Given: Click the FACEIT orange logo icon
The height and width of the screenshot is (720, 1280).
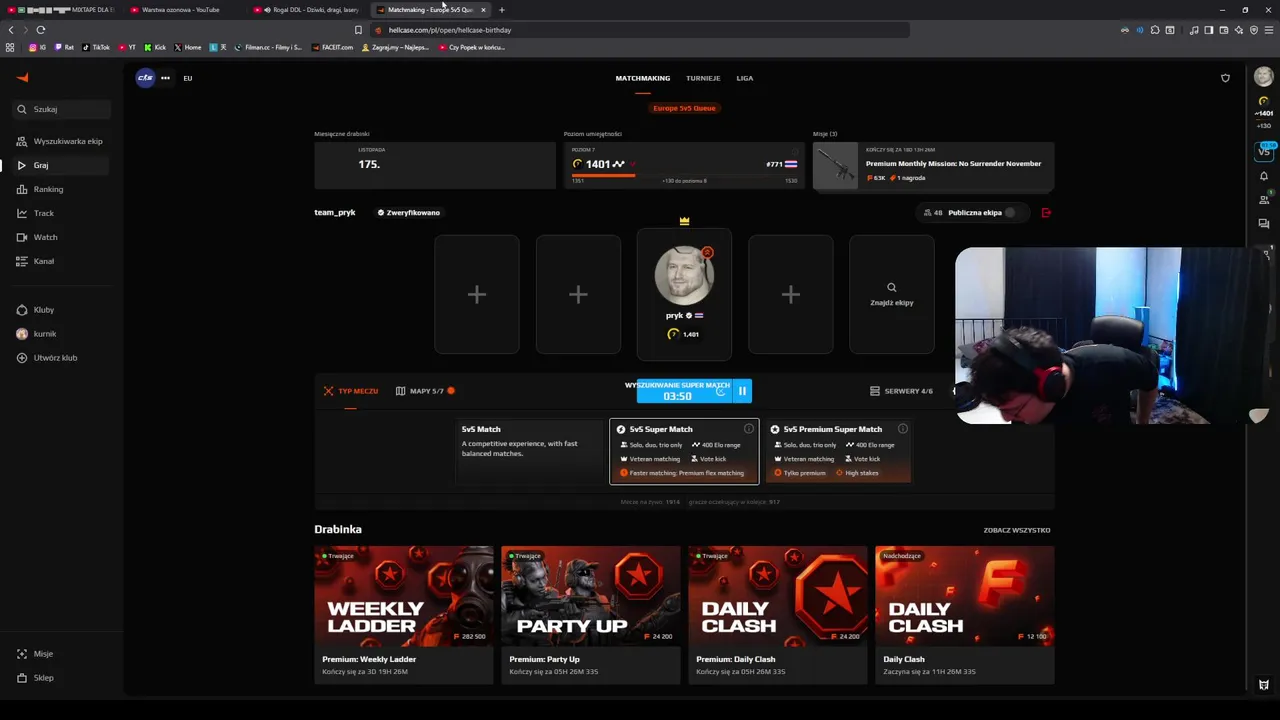Looking at the screenshot, I should (22, 78).
